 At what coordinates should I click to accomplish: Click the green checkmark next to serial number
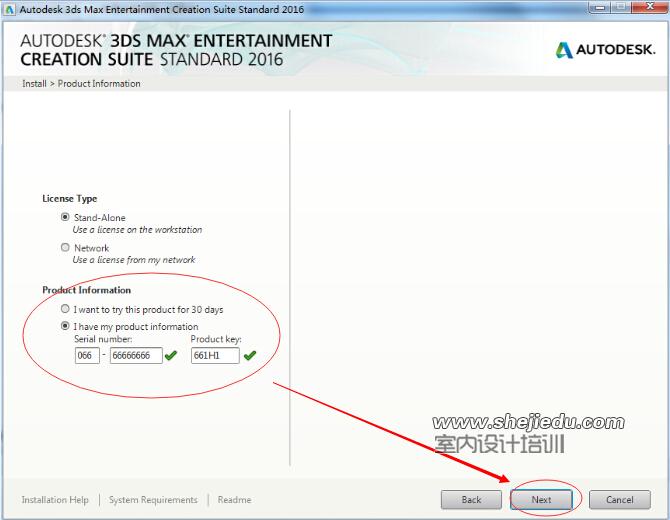click(x=170, y=355)
